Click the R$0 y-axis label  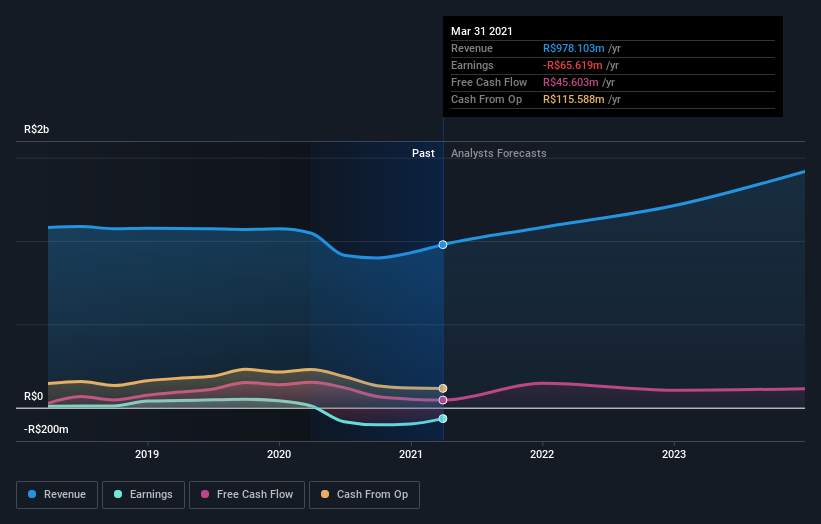[34, 396]
